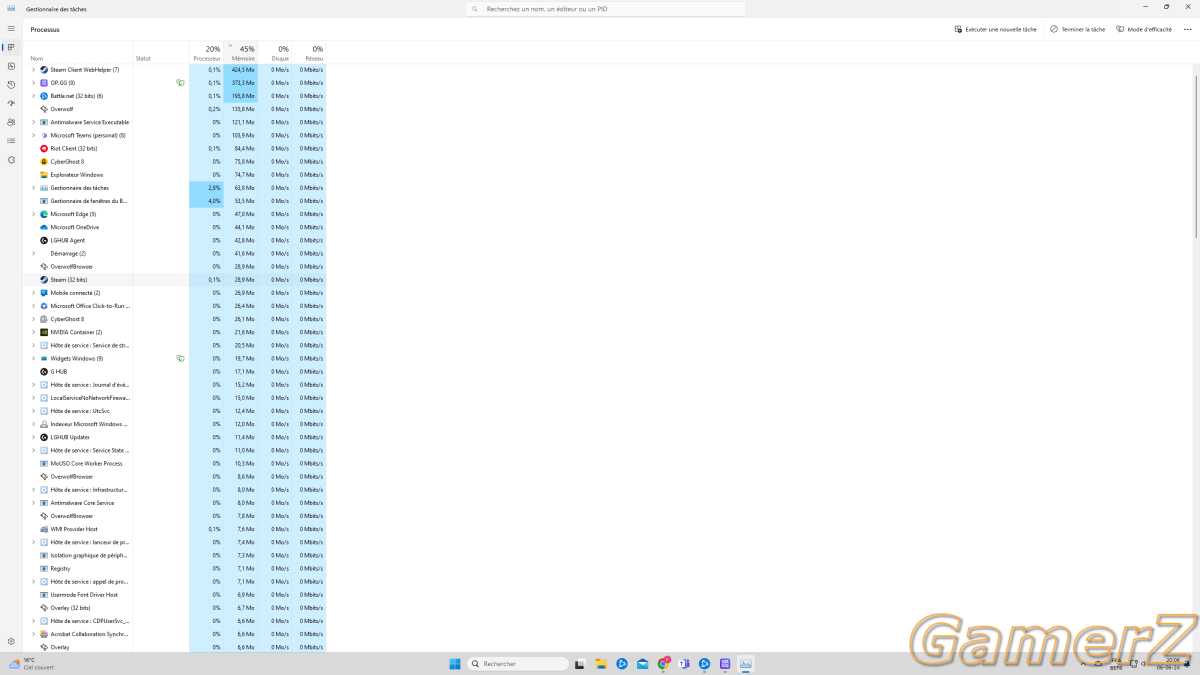Click the MoUSO Core Worker Process icon
The height and width of the screenshot is (675, 1200).
(x=44, y=463)
